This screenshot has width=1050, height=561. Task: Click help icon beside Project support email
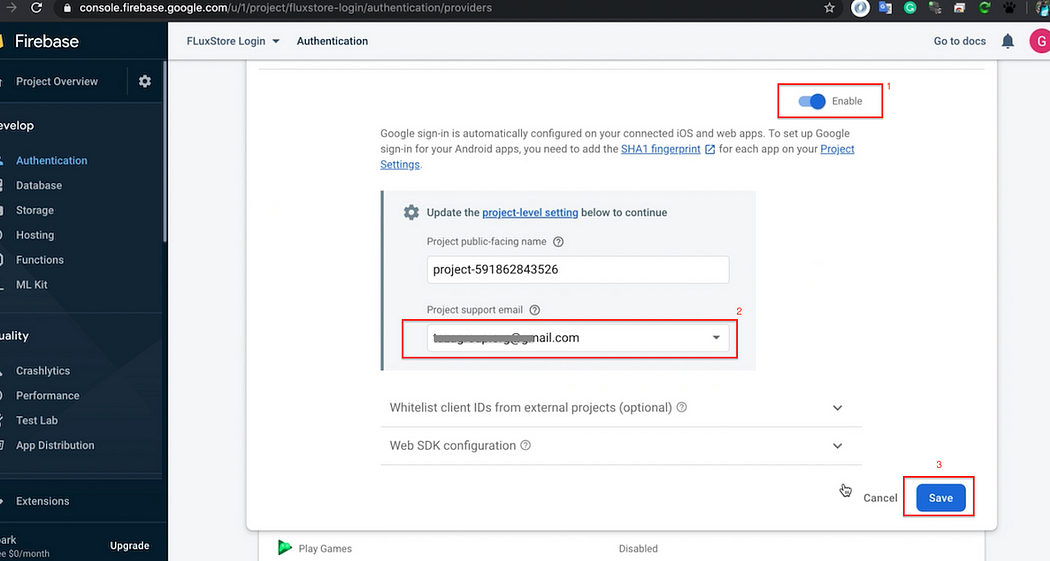[535, 310]
